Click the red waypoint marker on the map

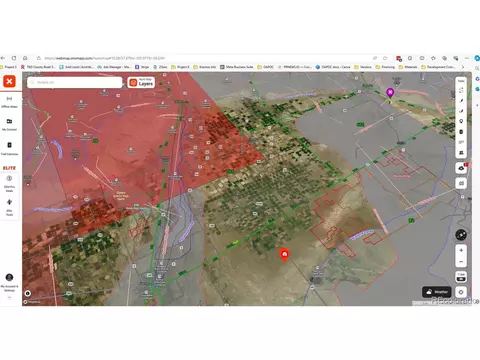tap(284, 255)
